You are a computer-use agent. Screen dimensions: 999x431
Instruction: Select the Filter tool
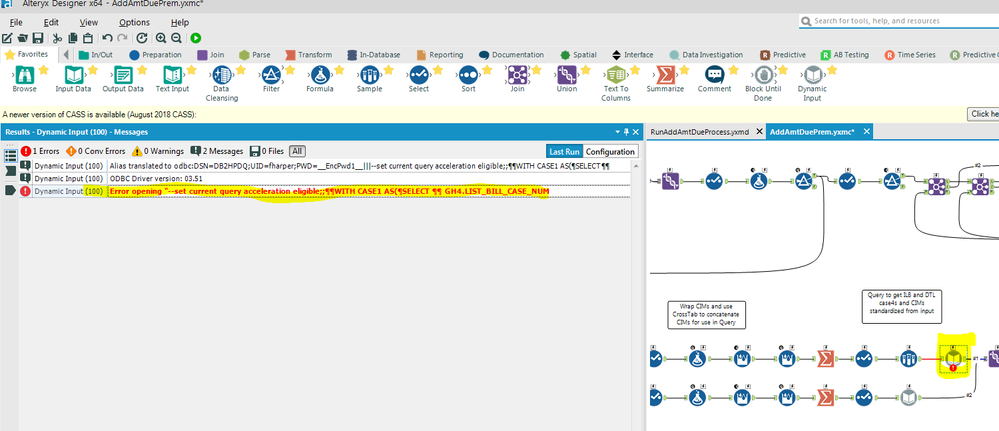(x=271, y=79)
